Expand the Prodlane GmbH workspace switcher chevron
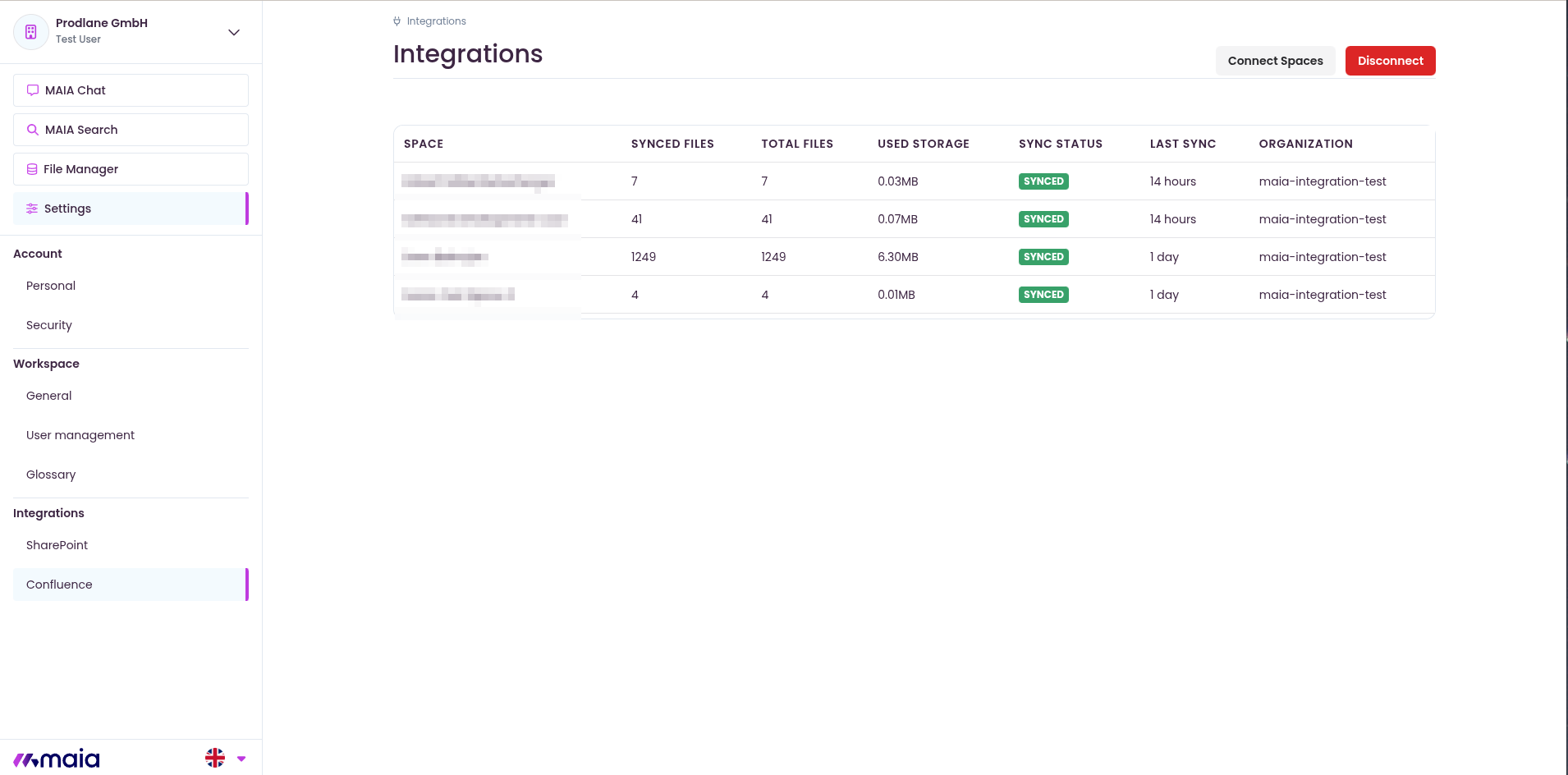 (234, 32)
